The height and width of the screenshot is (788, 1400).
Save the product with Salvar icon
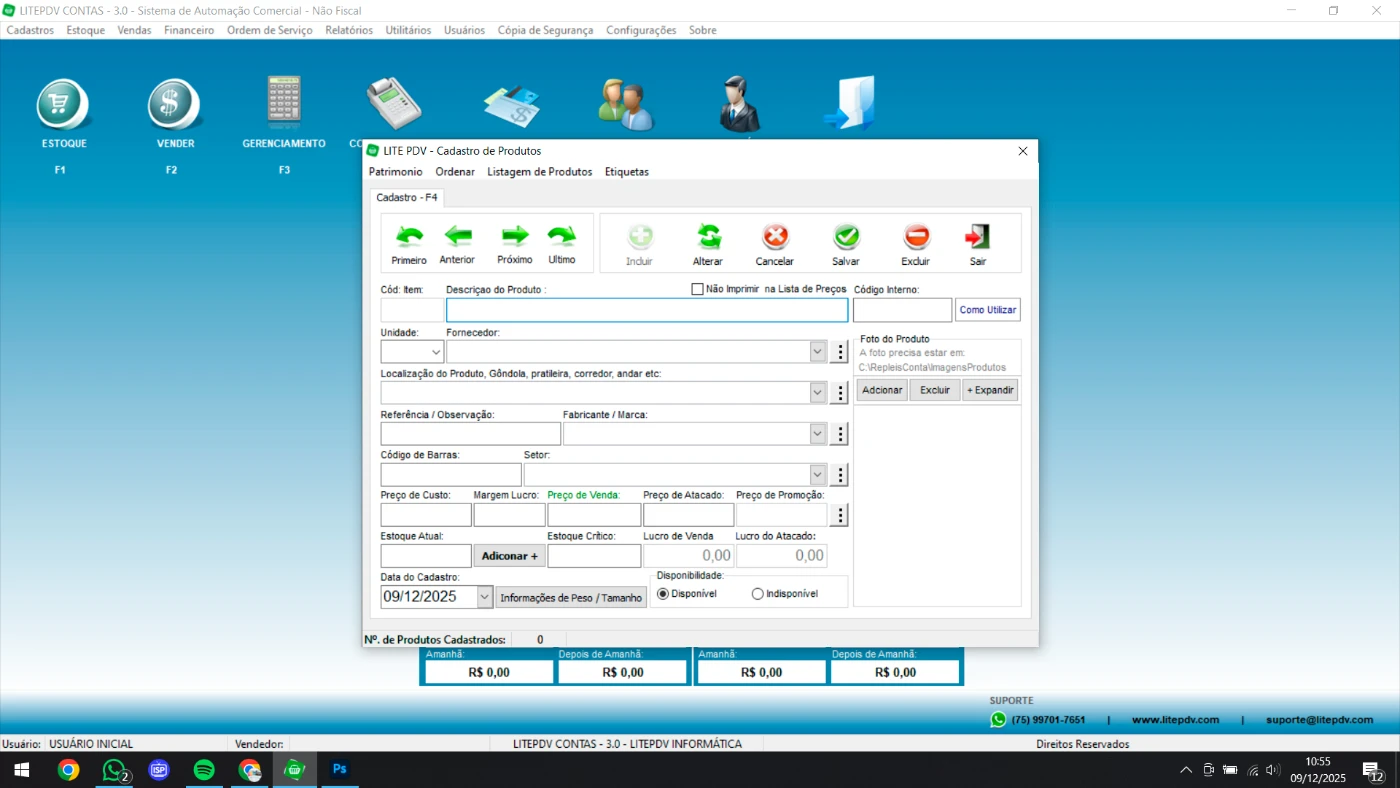[846, 237]
